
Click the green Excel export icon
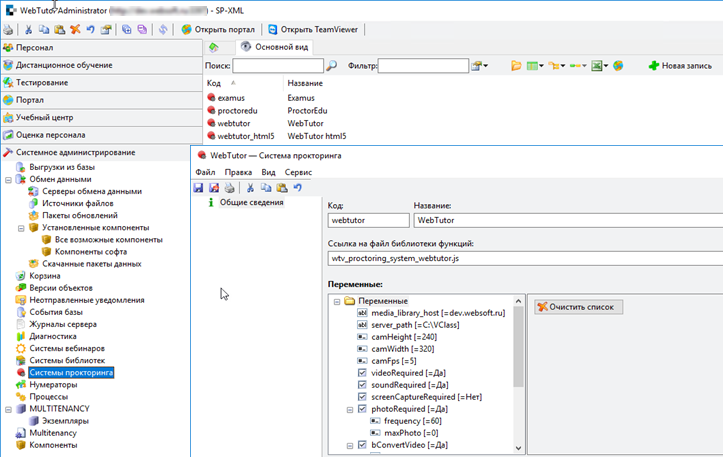tap(597, 66)
